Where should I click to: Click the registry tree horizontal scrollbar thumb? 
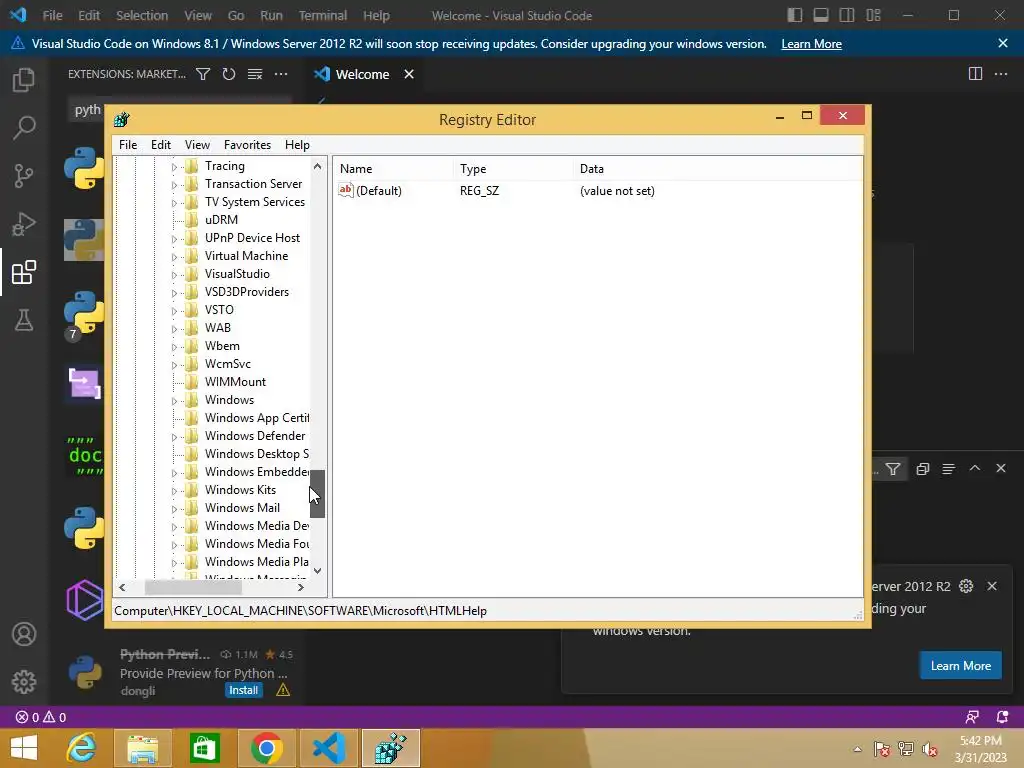[x=193, y=587]
